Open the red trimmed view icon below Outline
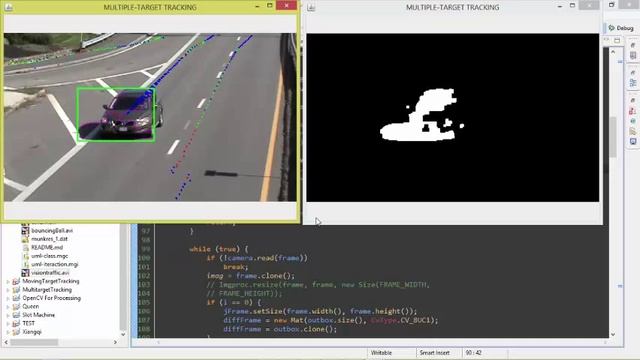The image size is (640, 360). tap(633, 111)
